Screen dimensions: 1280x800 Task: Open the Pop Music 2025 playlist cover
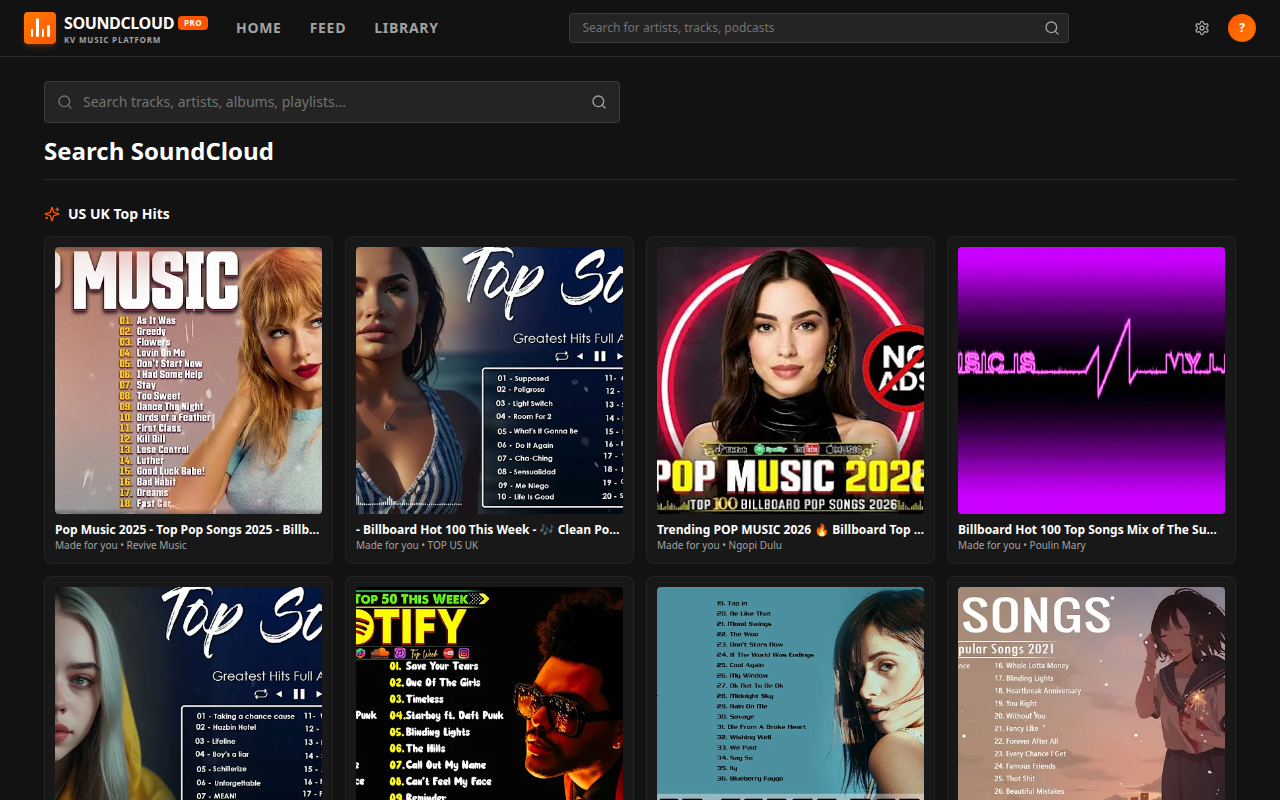coord(189,380)
